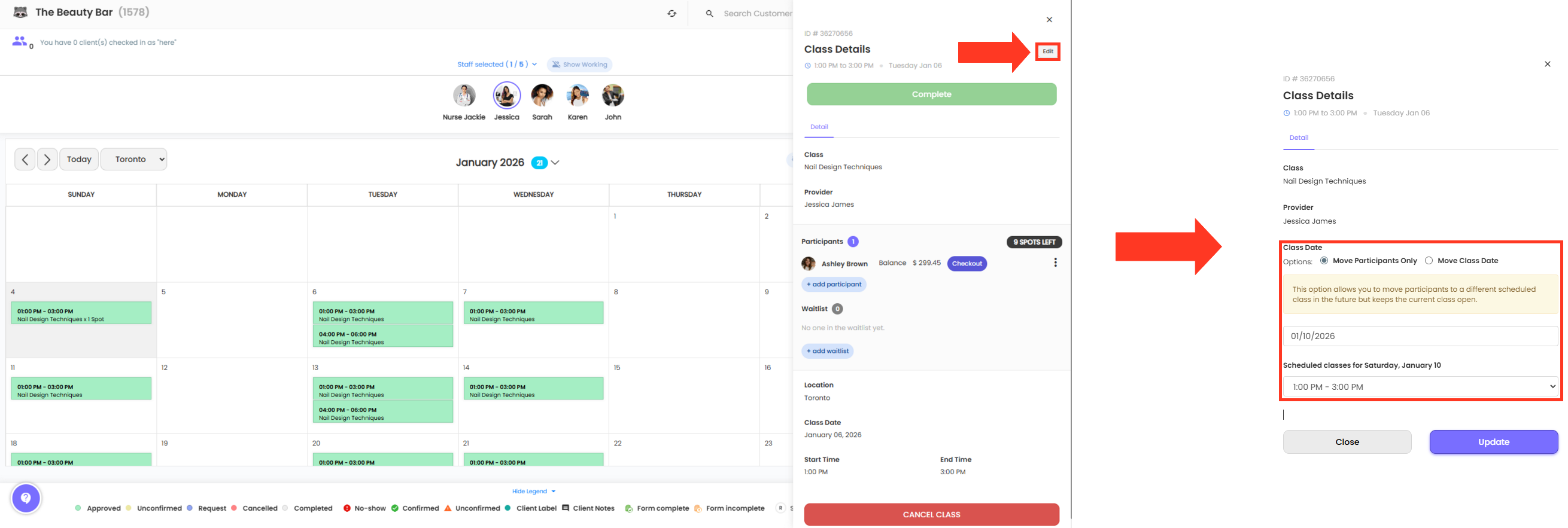The height and width of the screenshot is (528, 1568).
Task: Open Ashley Brown options kebab menu
Action: (x=1055, y=263)
